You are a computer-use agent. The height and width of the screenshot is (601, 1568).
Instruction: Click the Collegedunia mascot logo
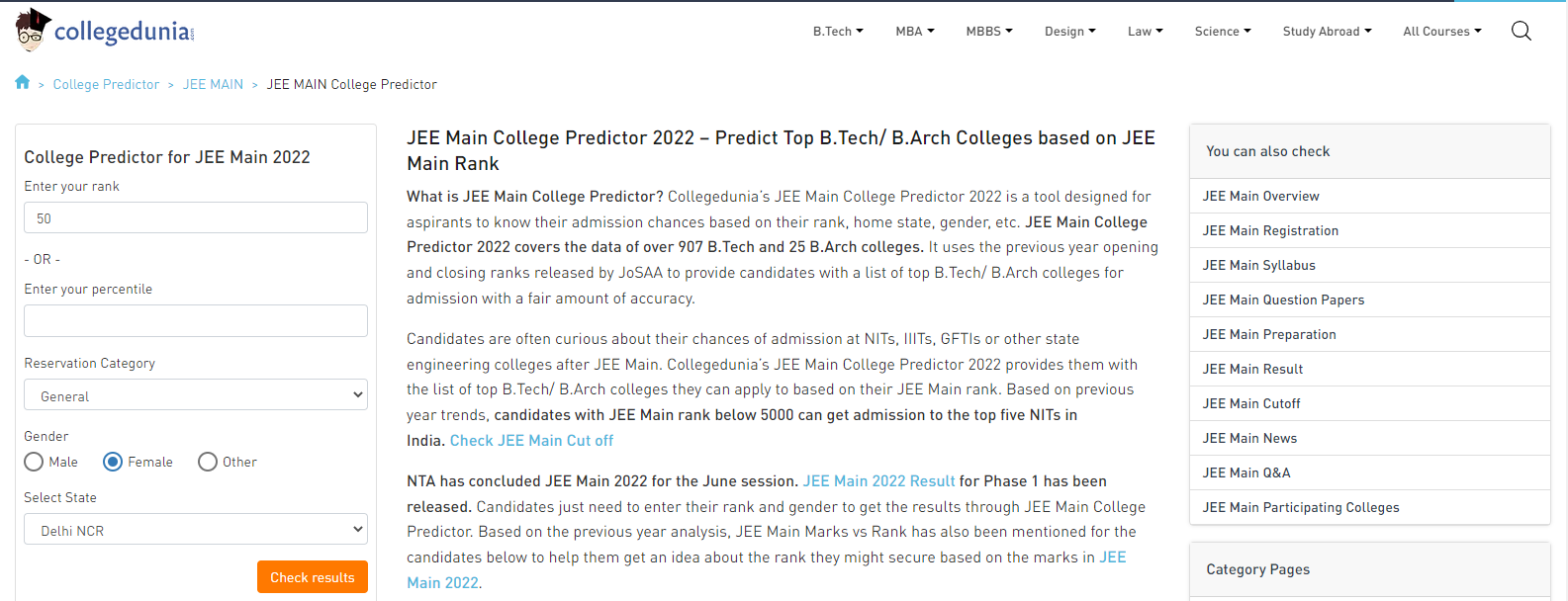[33, 30]
